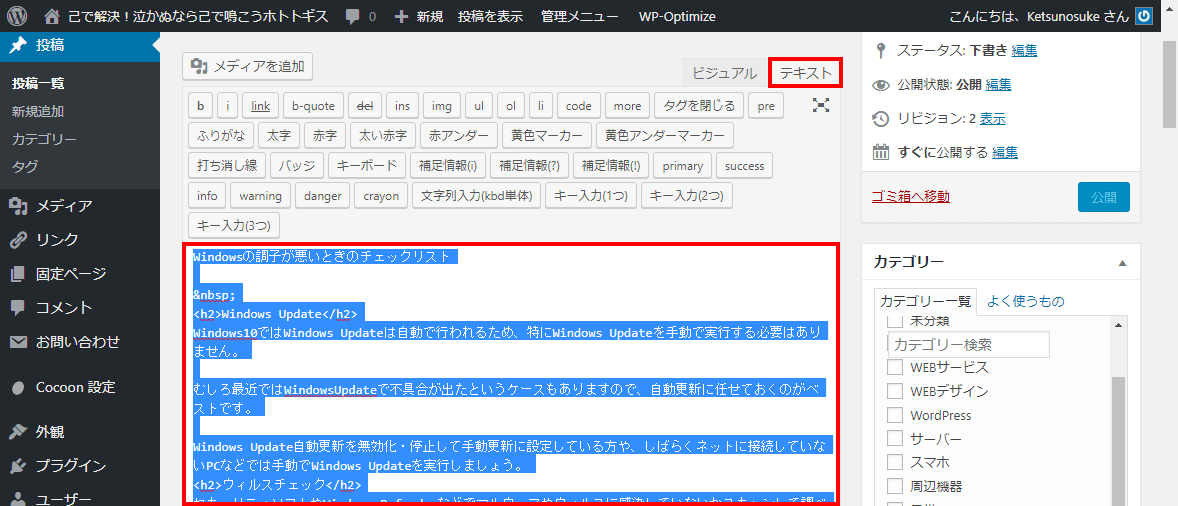This screenshot has width=1178, height=506.
Task: Click the warning quicktag button
Action: 261,196
